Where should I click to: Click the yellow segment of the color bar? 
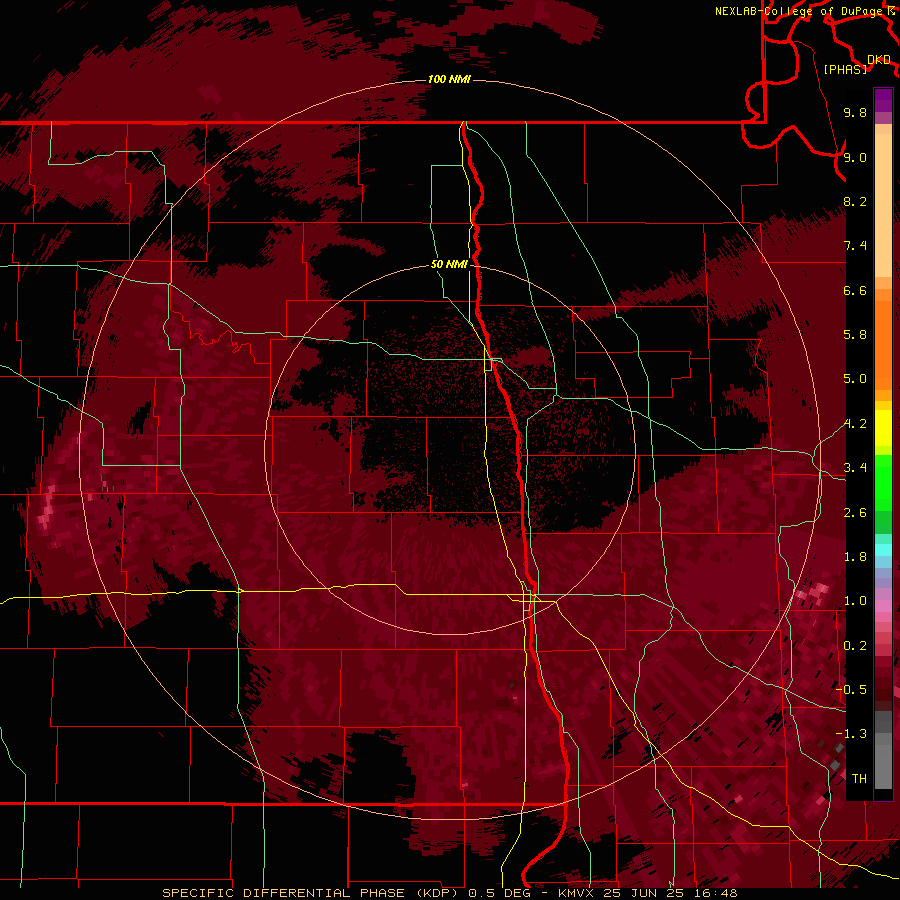883,427
